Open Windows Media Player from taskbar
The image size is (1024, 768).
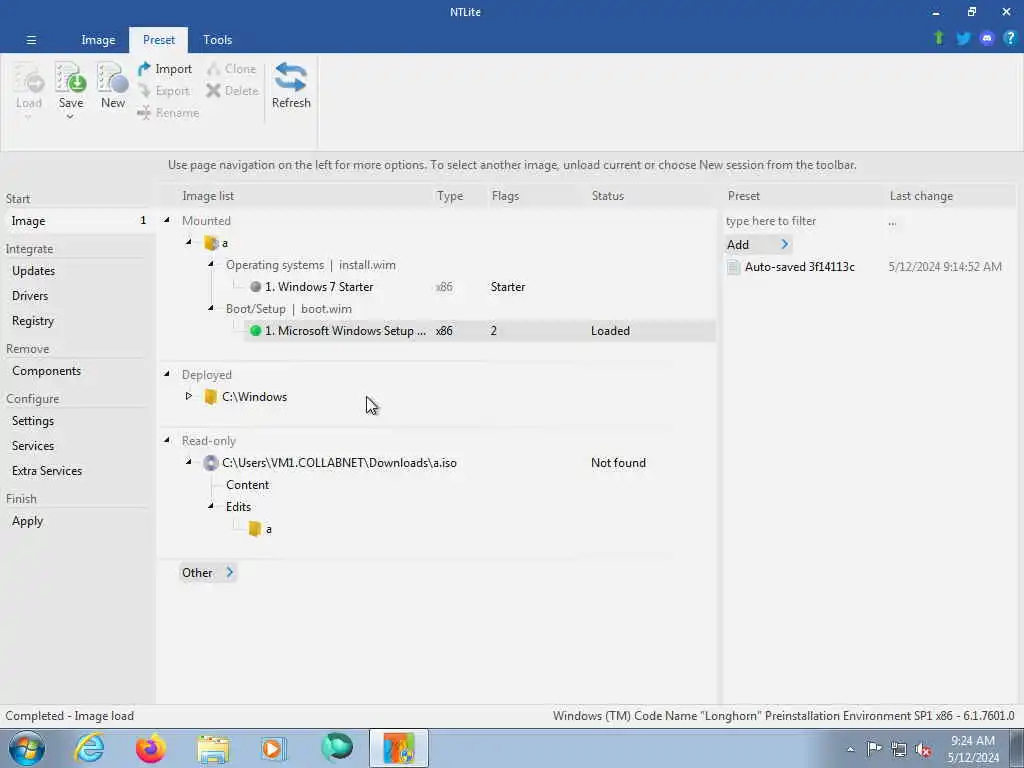(274, 748)
